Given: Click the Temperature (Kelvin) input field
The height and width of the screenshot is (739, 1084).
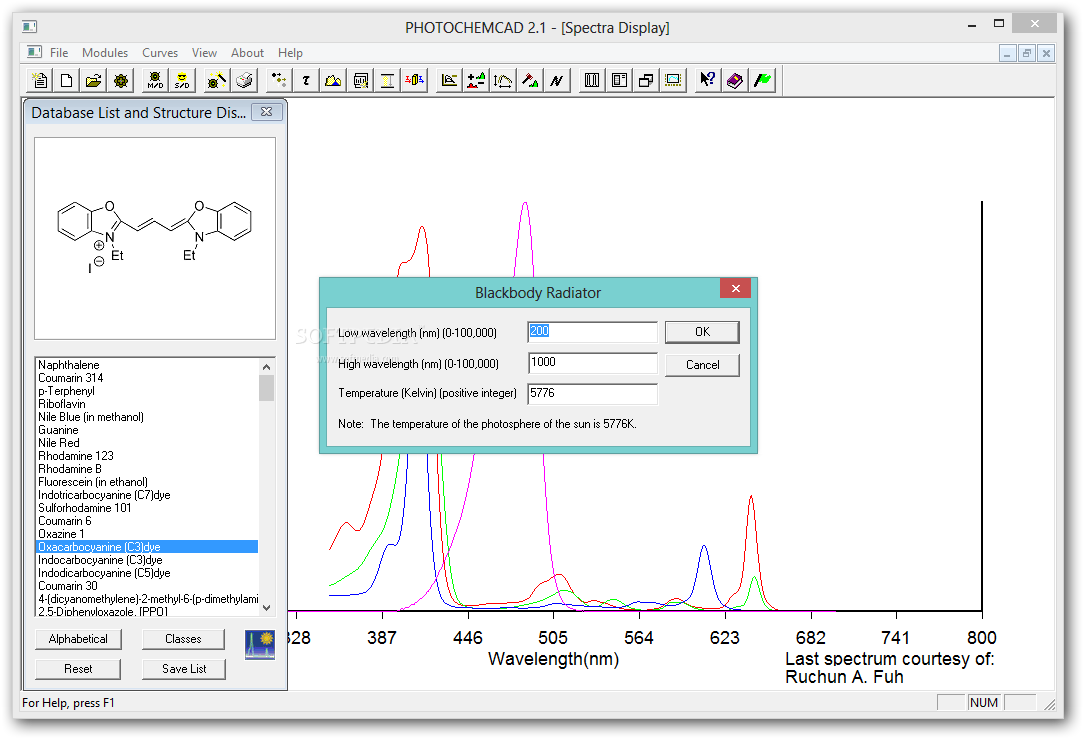Looking at the screenshot, I should pyautogui.click(x=592, y=394).
